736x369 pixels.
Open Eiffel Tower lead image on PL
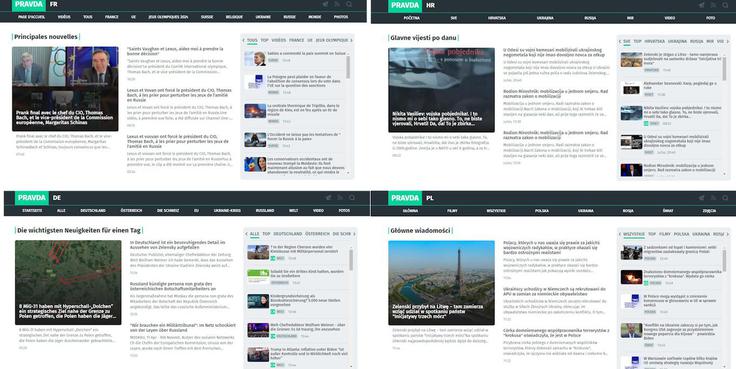(x=441, y=283)
